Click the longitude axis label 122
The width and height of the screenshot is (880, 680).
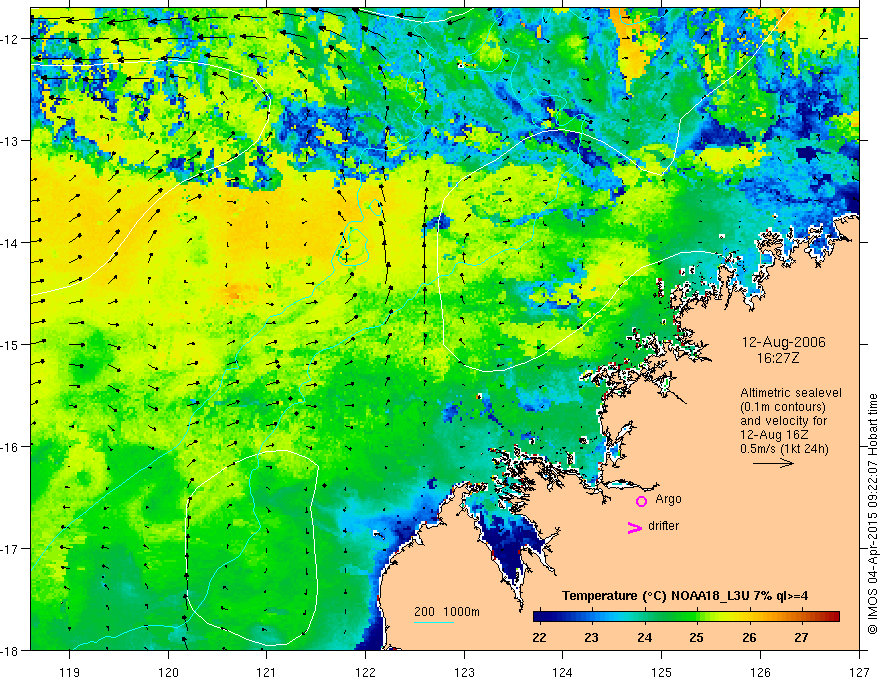pos(365,672)
